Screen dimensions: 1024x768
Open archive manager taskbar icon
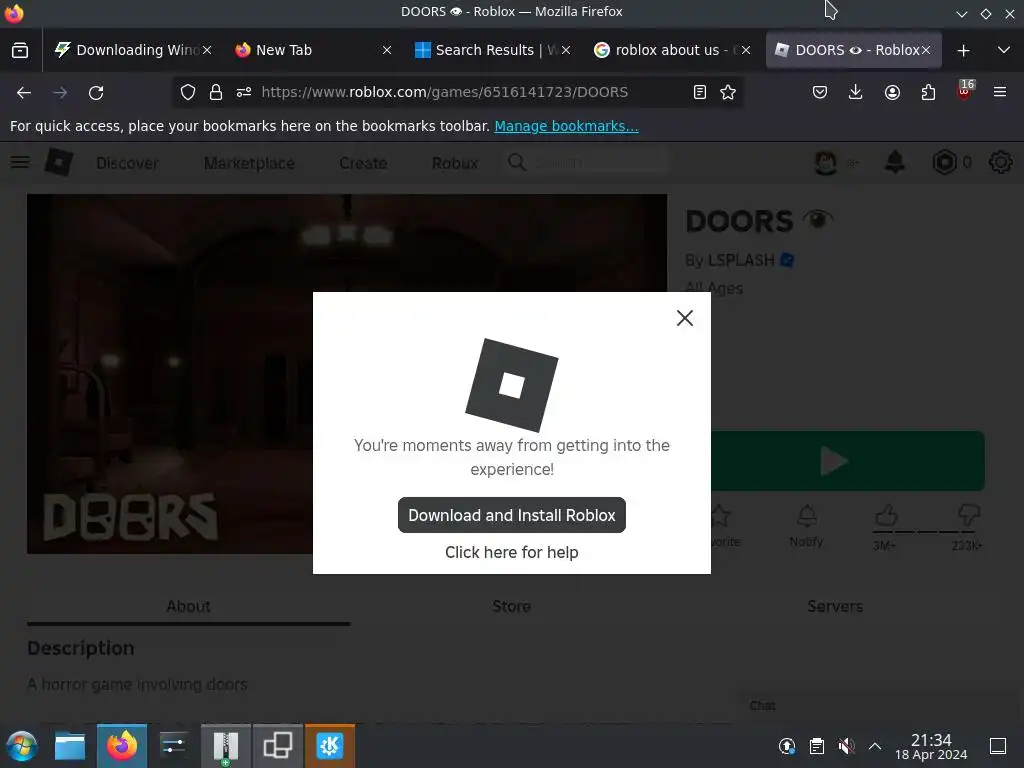point(225,746)
